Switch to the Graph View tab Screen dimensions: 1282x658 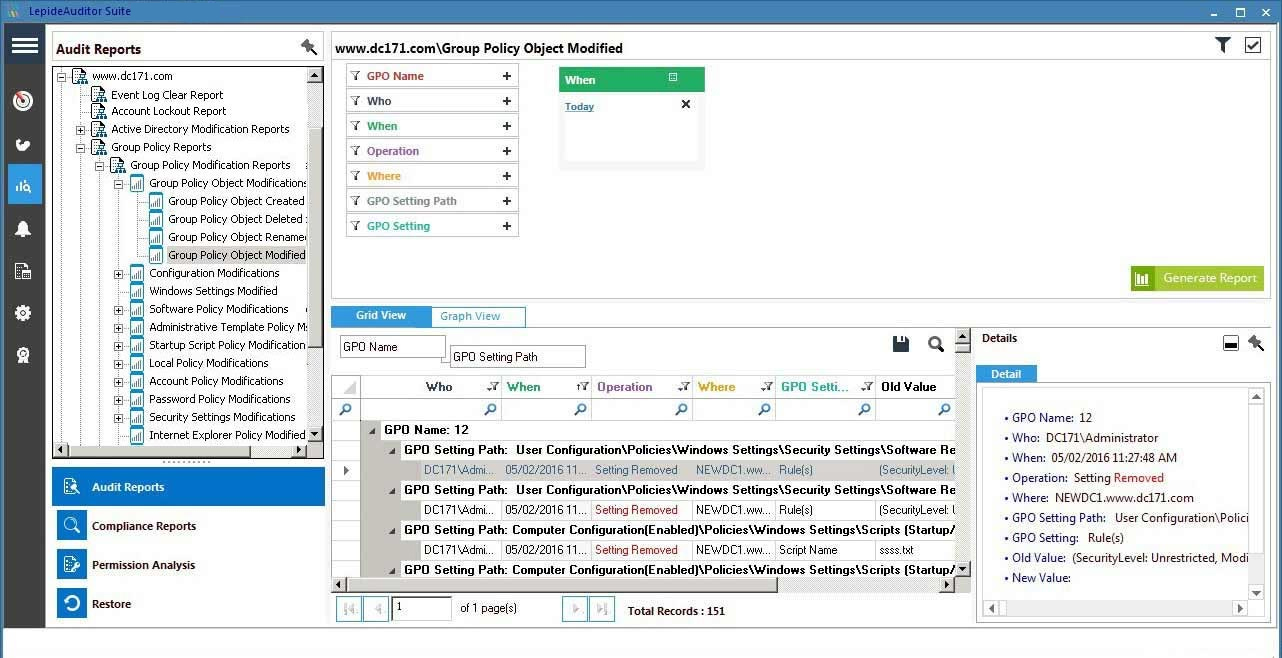[478, 316]
